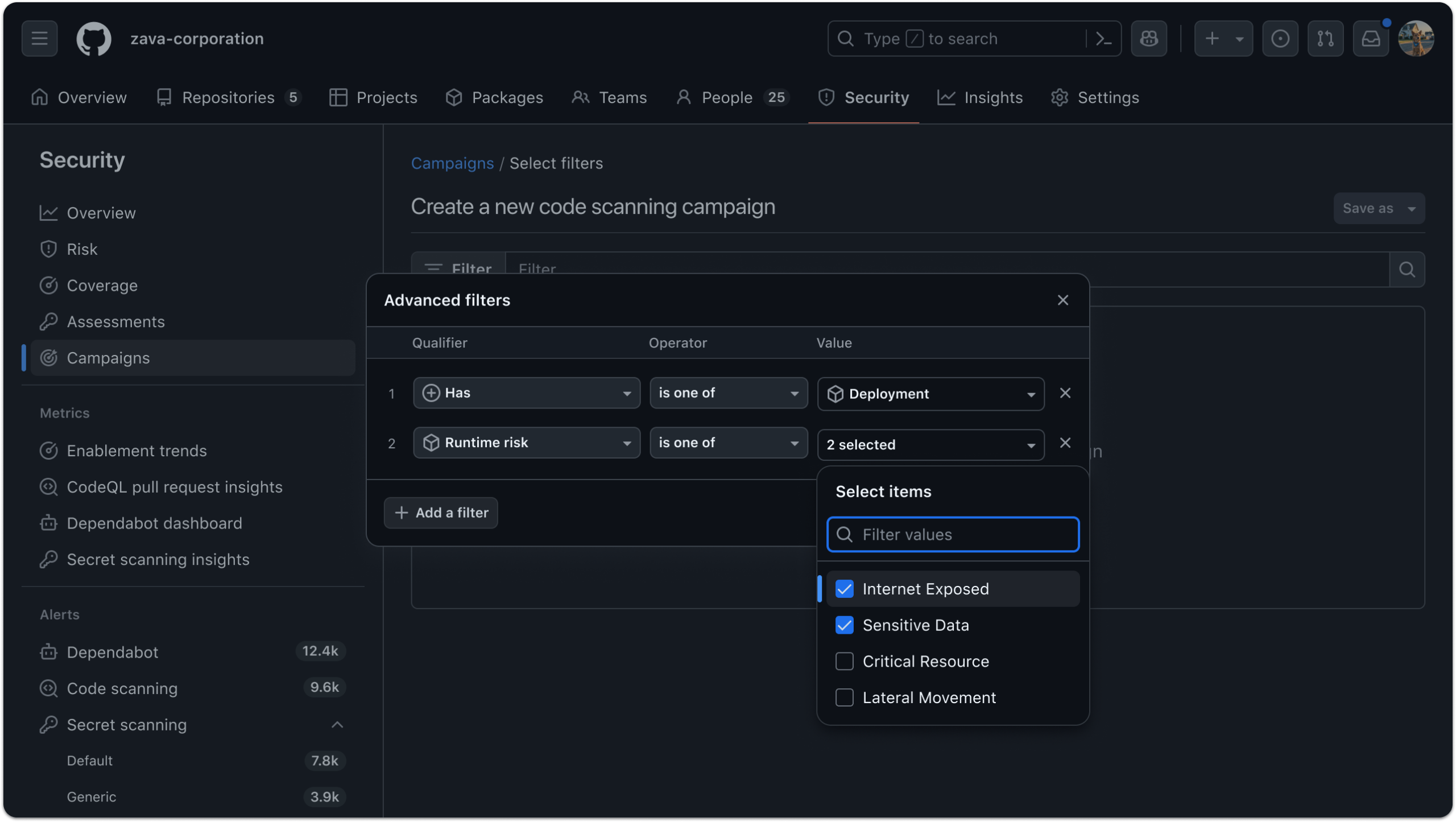Follow the Campaigns breadcrumb link
Viewport: 1456px width, 822px height.
(x=452, y=163)
